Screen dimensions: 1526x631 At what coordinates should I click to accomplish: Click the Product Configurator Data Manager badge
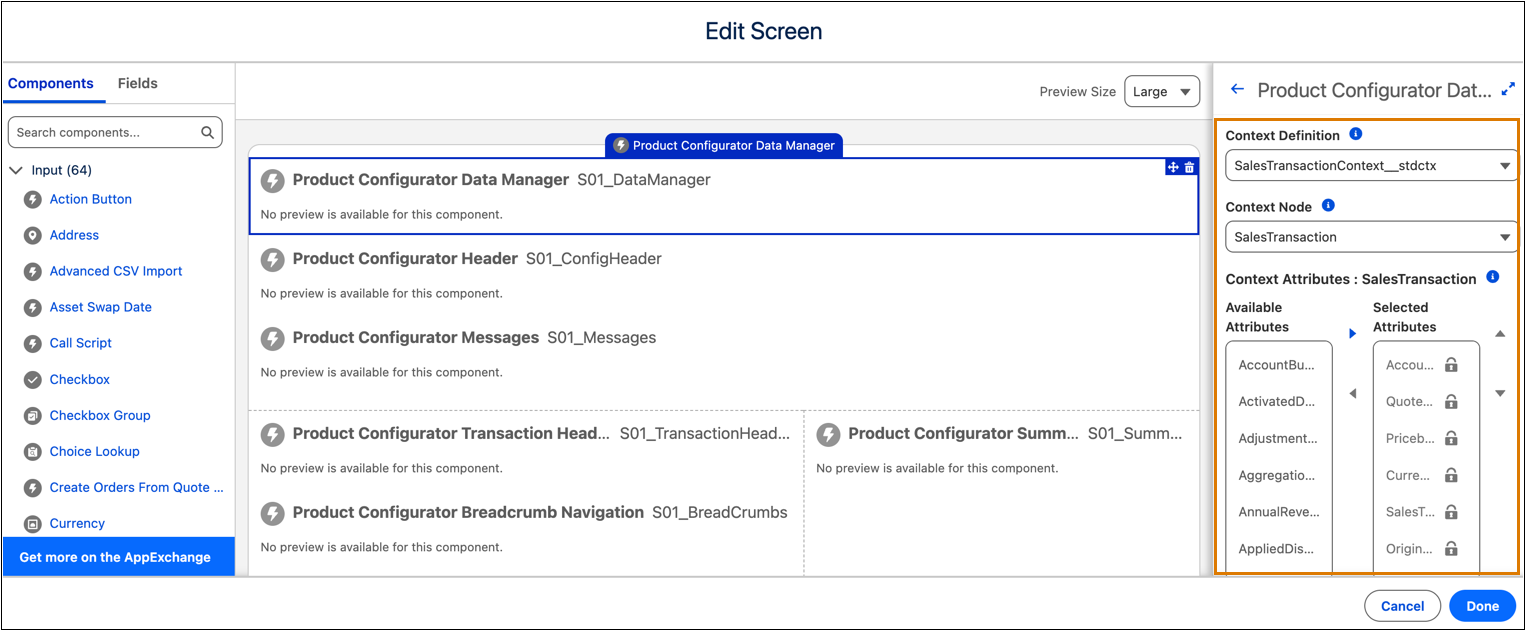724,145
